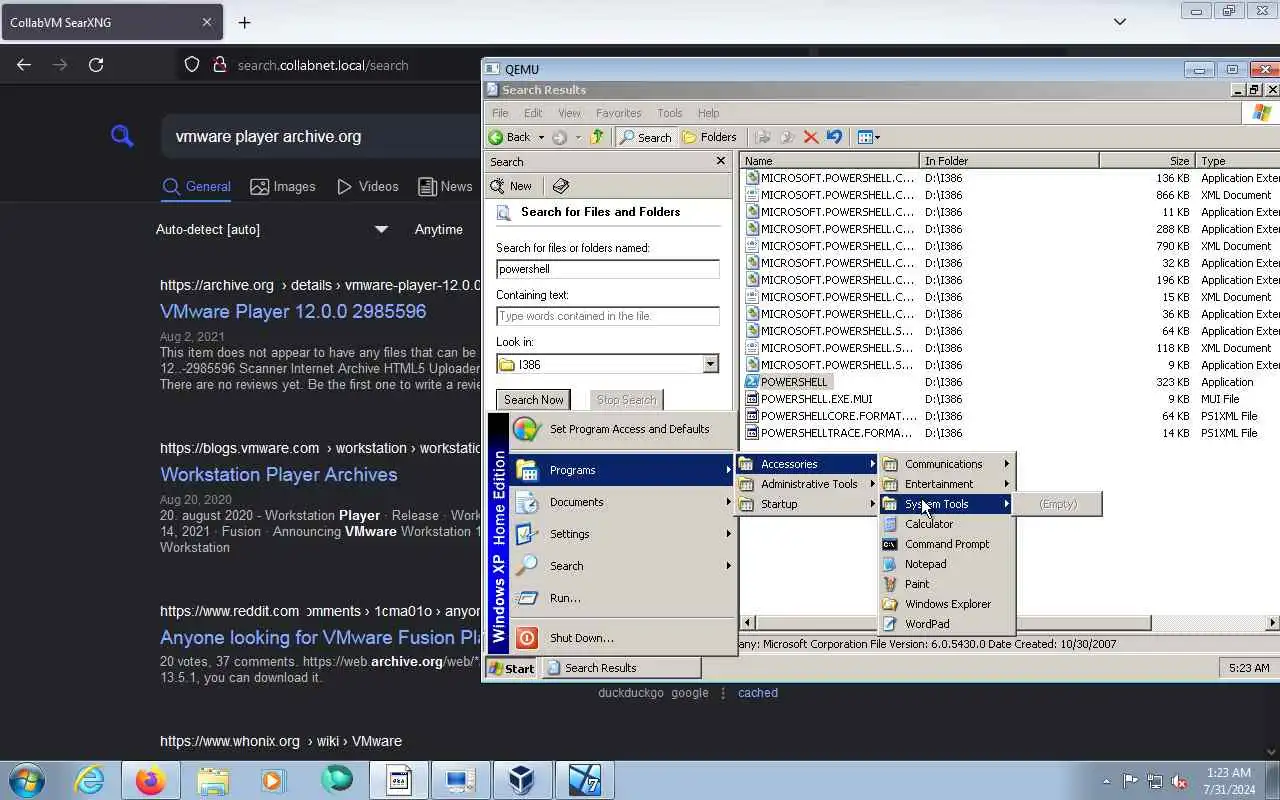
Task: Open the File menu in Search Results
Action: pos(500,113)
